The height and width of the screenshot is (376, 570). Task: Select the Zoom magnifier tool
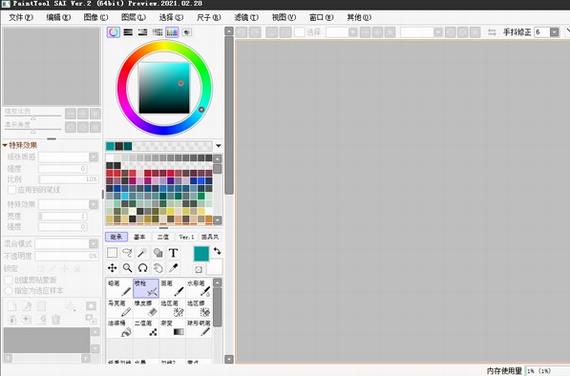click(127, 268)
